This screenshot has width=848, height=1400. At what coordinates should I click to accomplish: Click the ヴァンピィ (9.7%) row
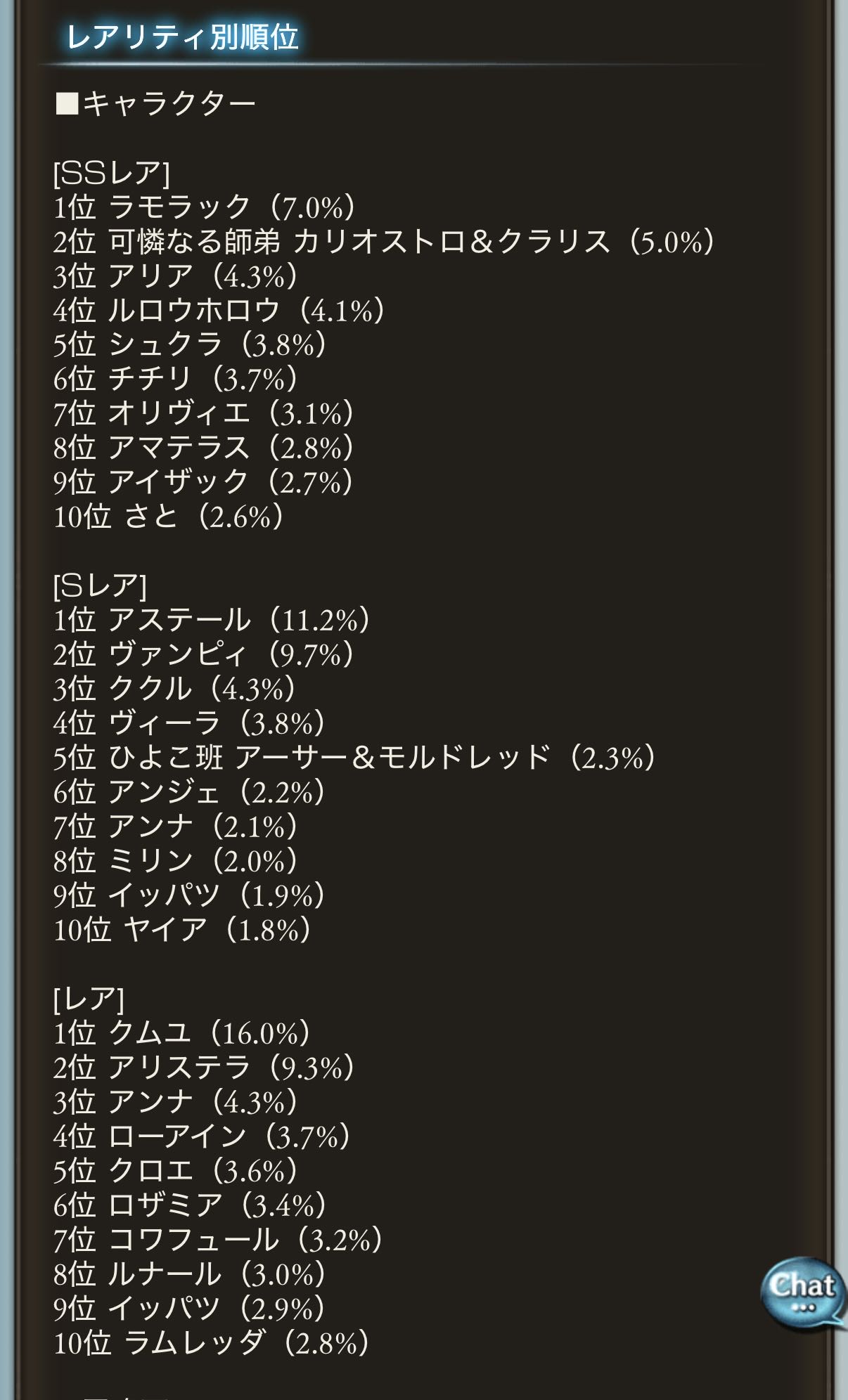pyautogui.click(x=203, y=654)
